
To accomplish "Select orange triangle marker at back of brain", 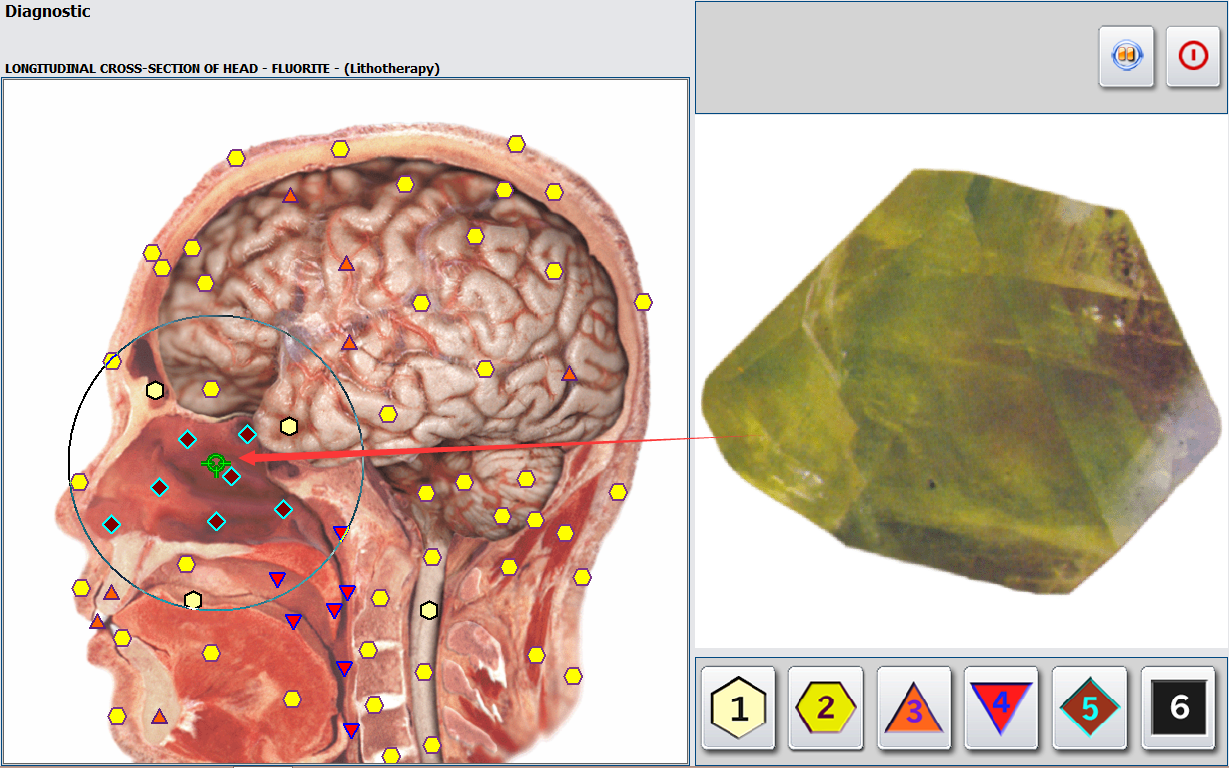I will [x=569, y=374].
